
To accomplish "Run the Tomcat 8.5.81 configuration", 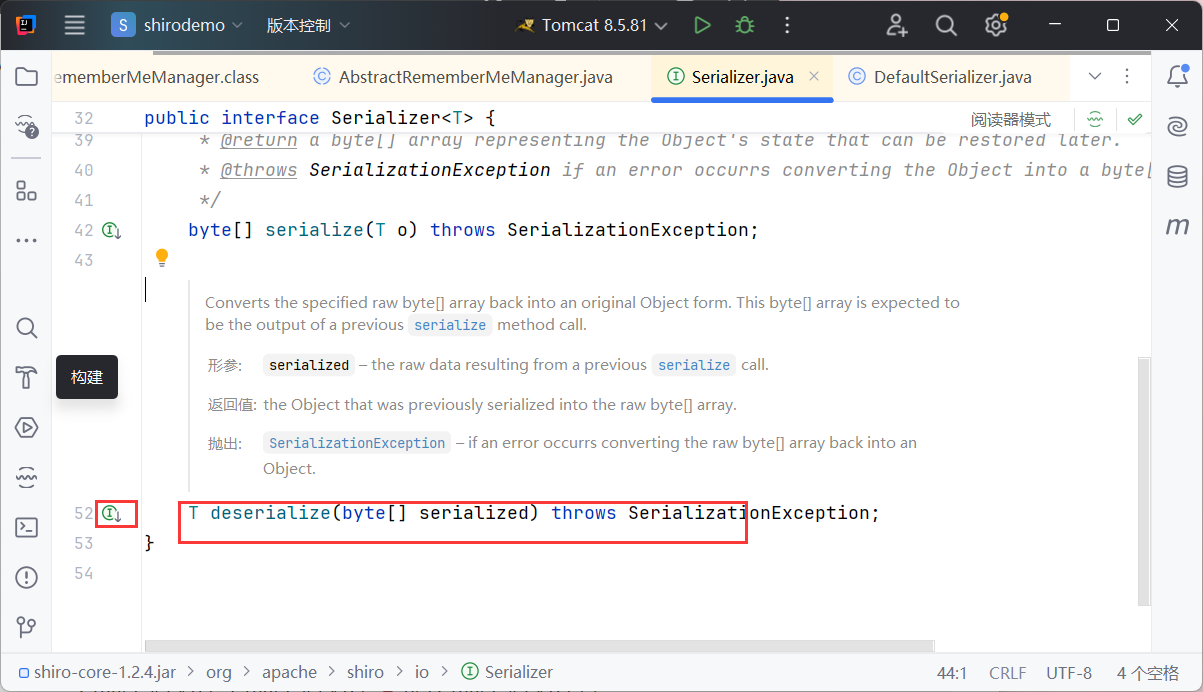I will click(702, 25).
